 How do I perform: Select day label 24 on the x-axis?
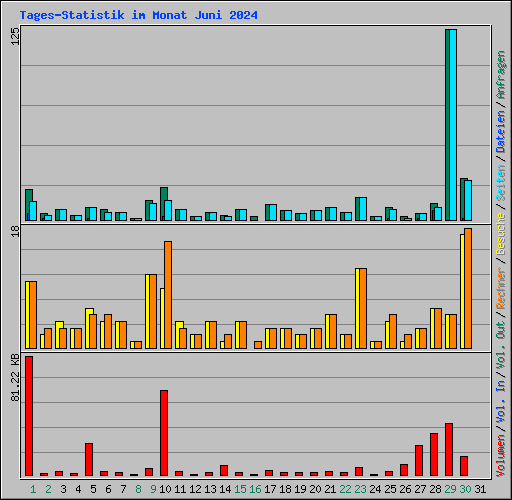point(375,489)
